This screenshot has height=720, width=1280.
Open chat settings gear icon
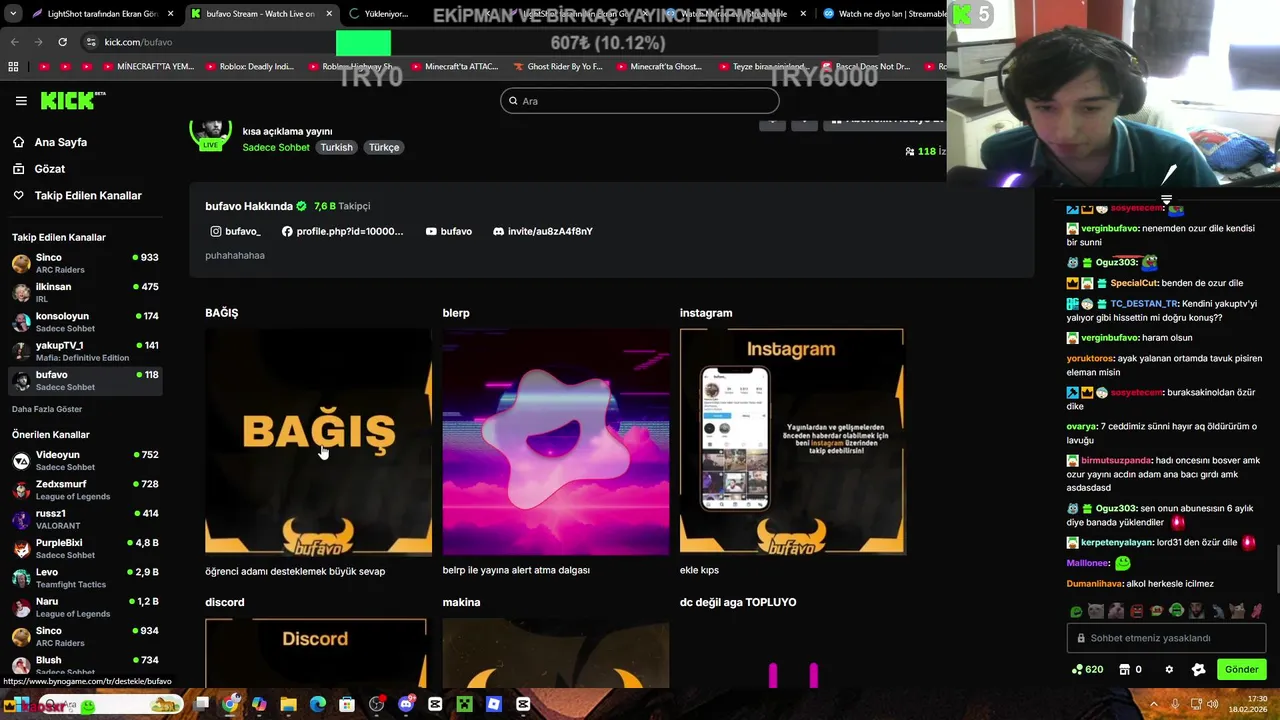1169,670
